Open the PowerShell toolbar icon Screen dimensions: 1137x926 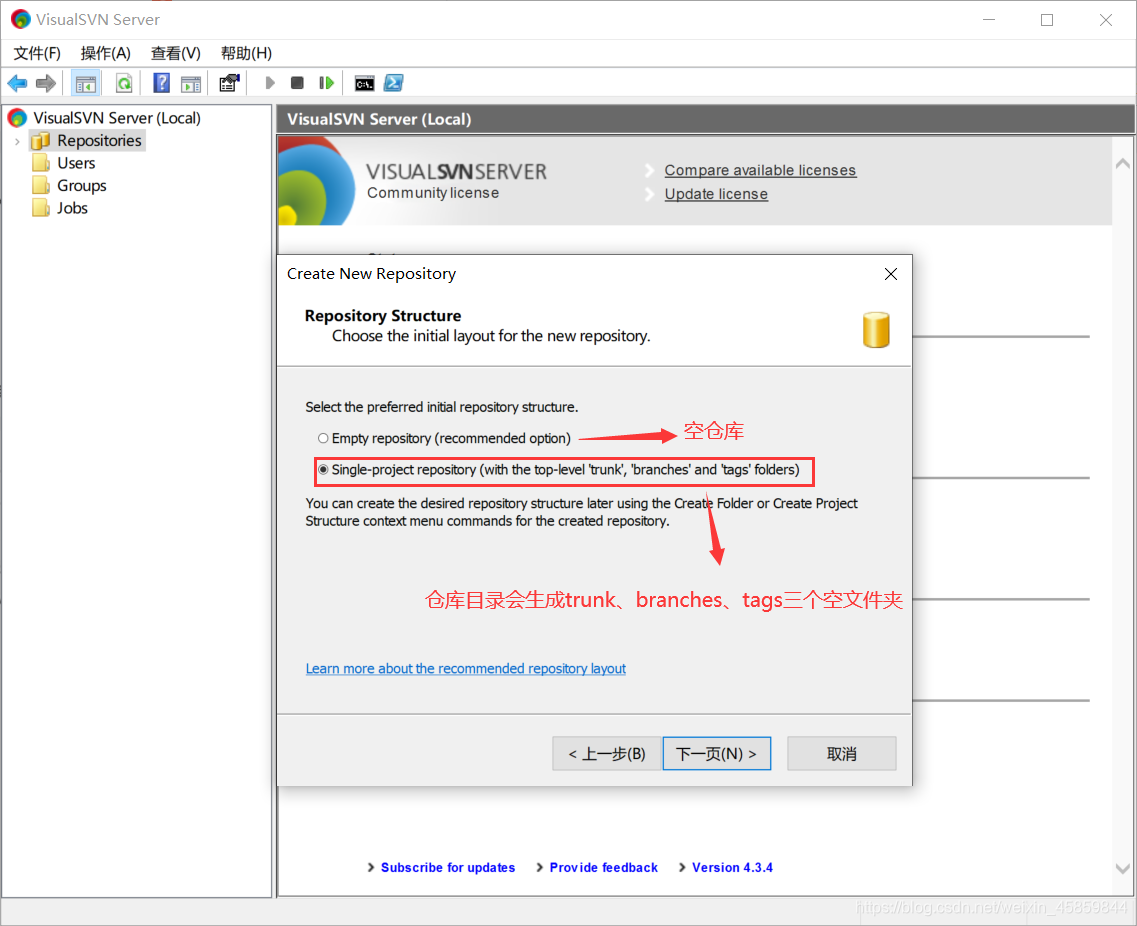[394, 83]
